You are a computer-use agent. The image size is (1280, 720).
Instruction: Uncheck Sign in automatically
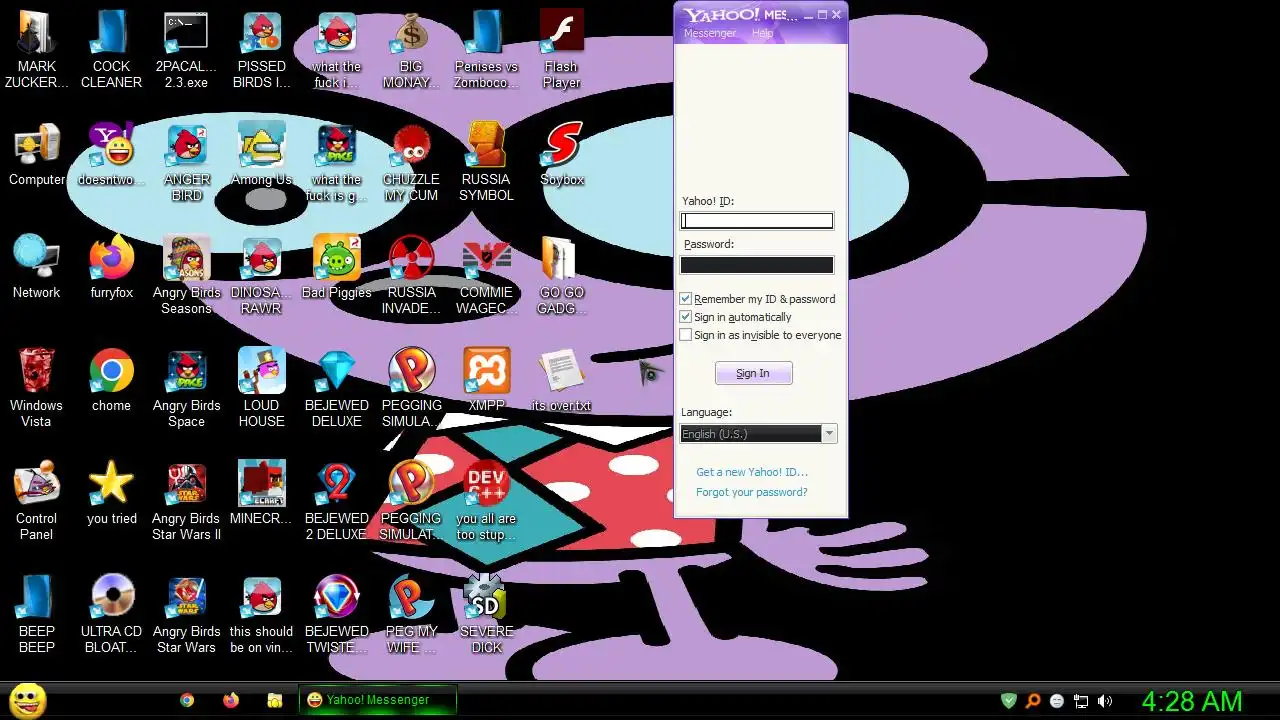685,317
